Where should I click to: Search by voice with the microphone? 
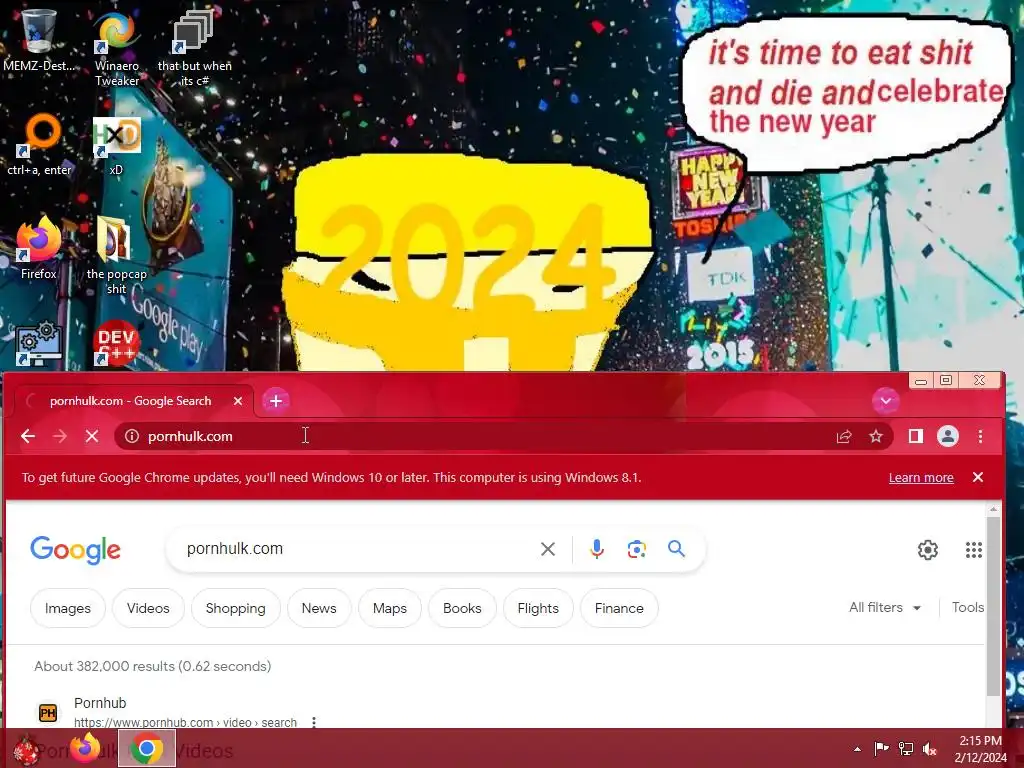(x=596, y=549)
